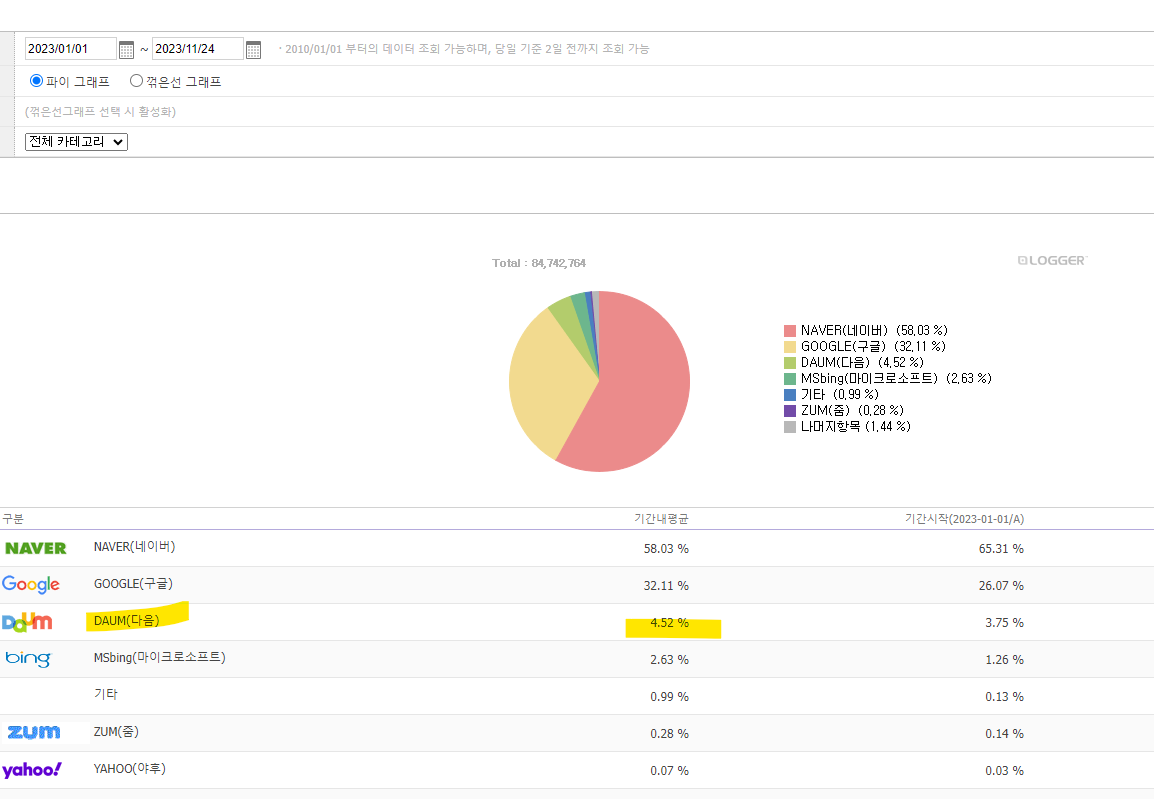Click highlighted DAUM average 4.52 %
This screenshot has width=1154, height=799.
coord(670,622)
